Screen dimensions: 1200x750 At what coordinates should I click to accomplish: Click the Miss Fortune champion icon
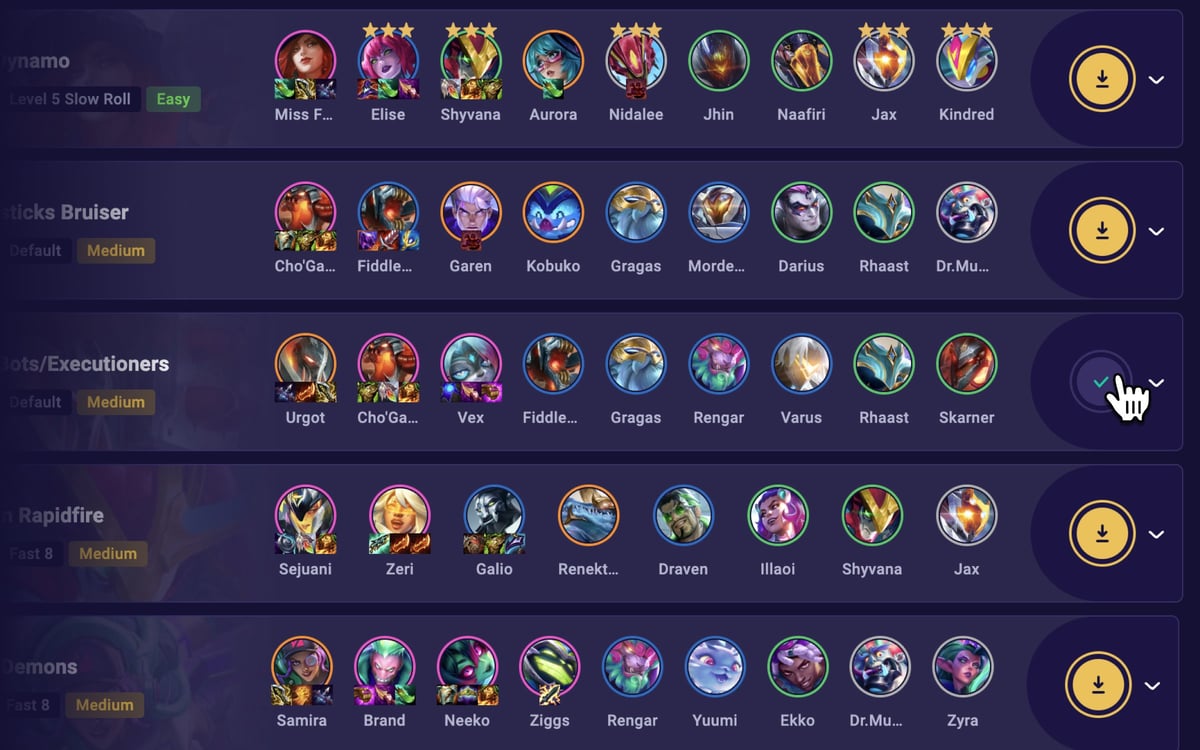tap(305, 61)
